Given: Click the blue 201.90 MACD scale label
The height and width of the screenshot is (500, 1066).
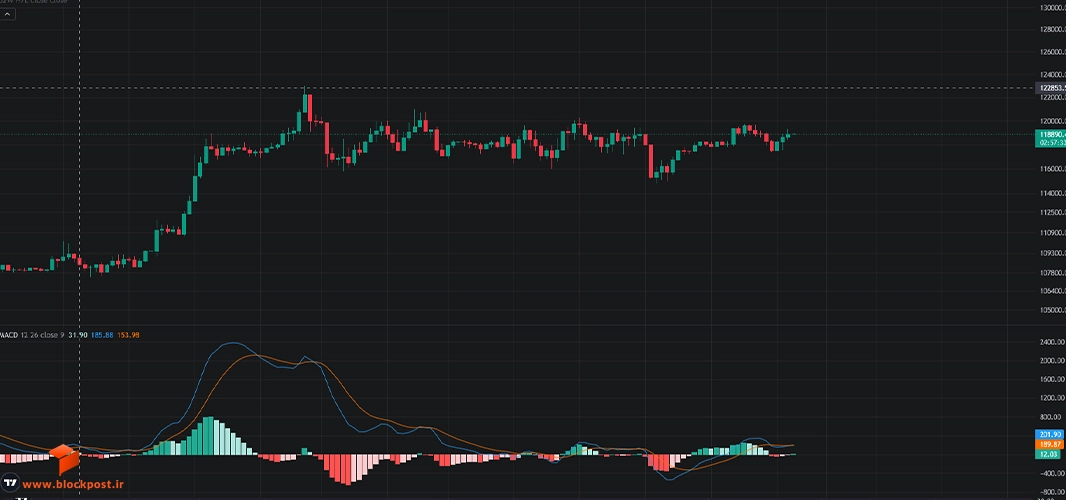Looking at the screenshot, I should click(1050, 435).
